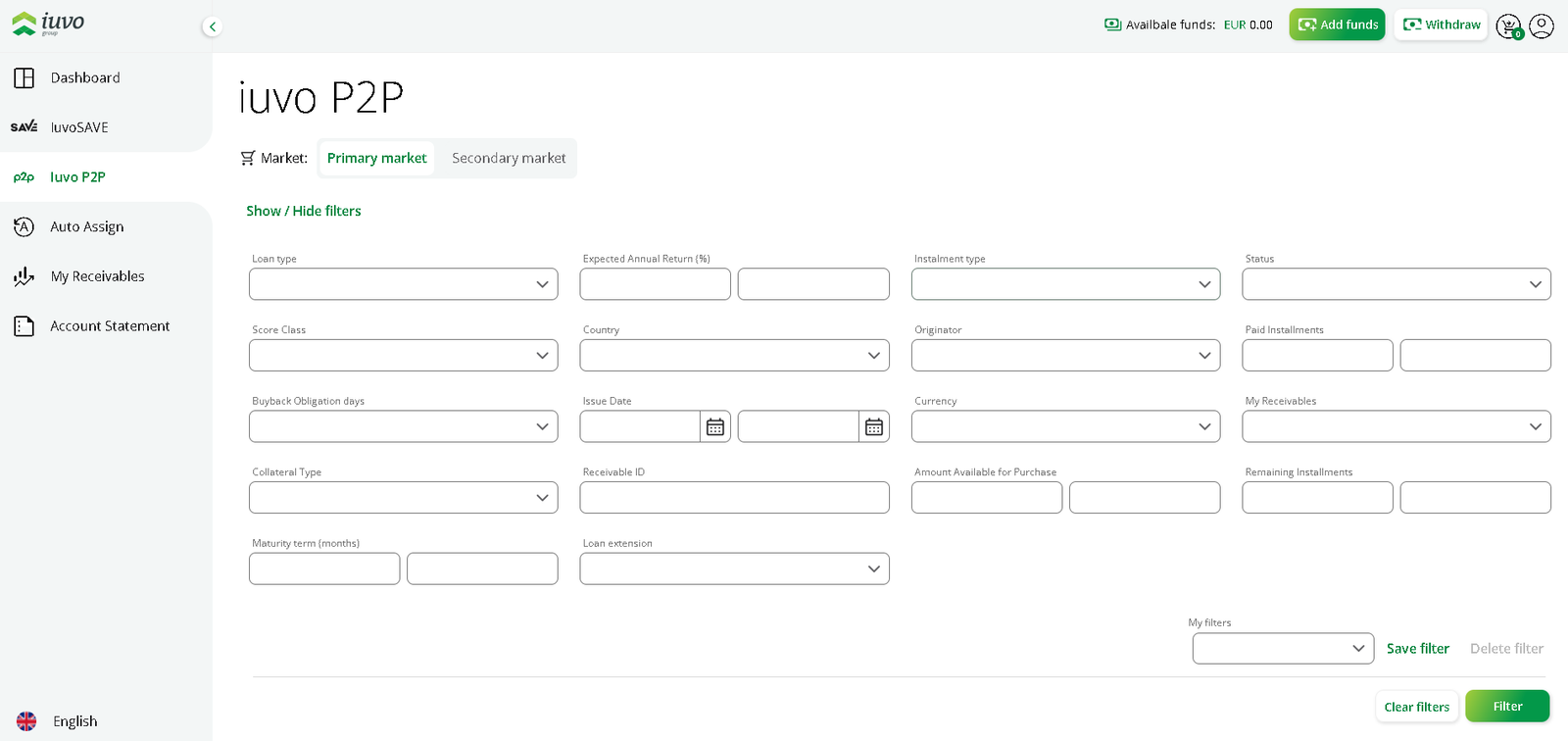Viewport: 1568px width, 741px height.
Task: Click the Issue Date start text field
Action: click(x=640, y=426)
